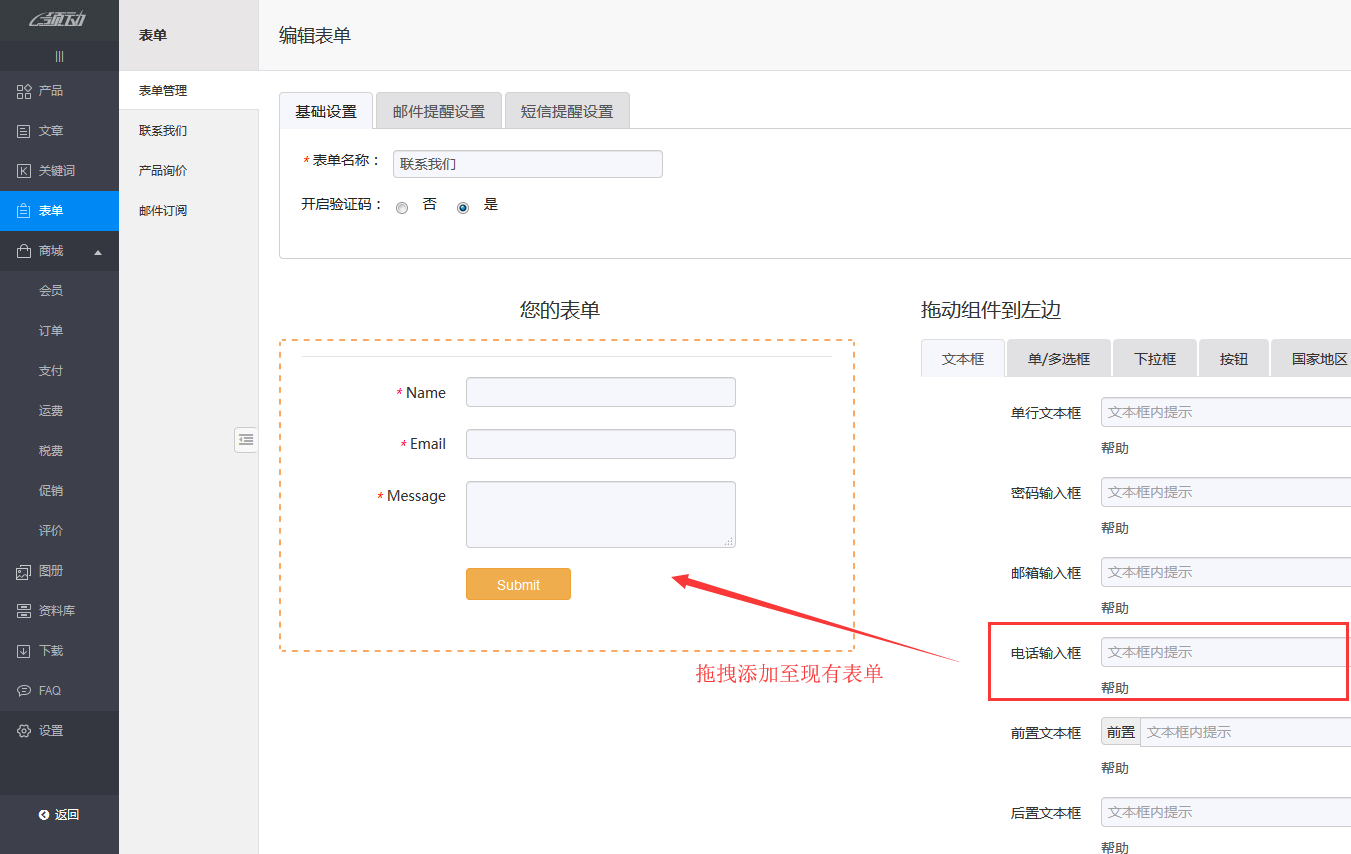This screenshot has width=1351, height=854.
Task: Click the Message textarea in form
Action: [600, 514]
